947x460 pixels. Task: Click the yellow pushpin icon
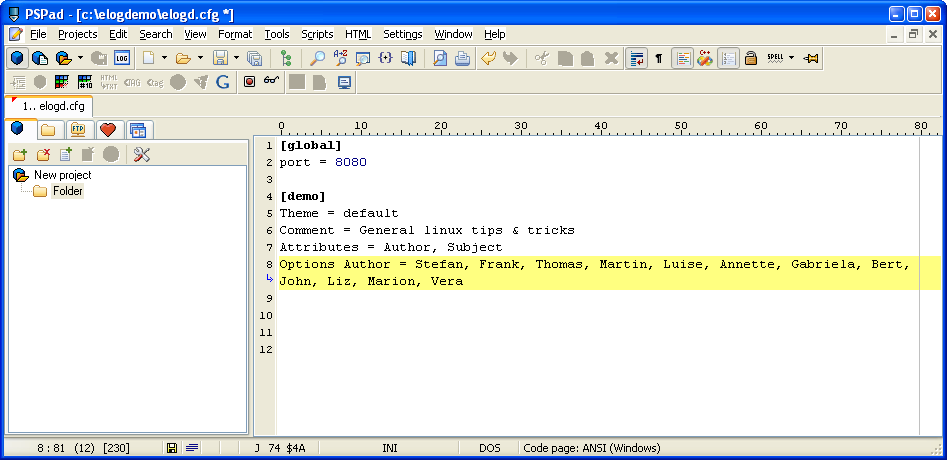pos(811,59)
